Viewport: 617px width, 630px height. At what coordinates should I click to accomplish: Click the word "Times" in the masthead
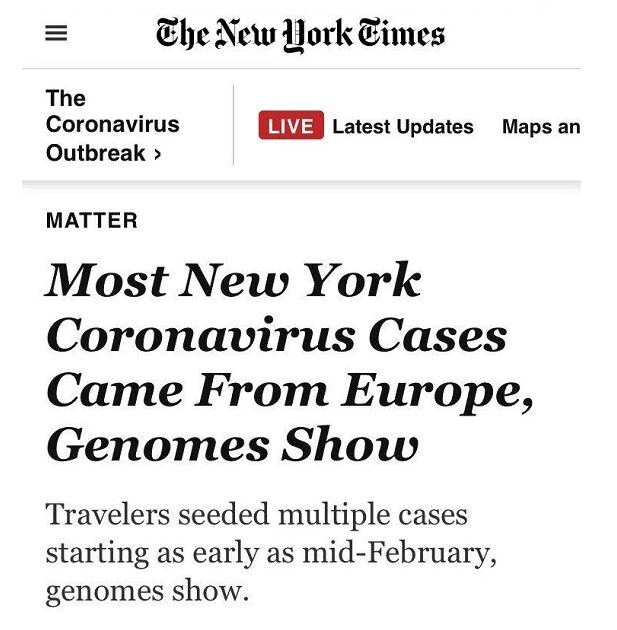click(403, 33)
